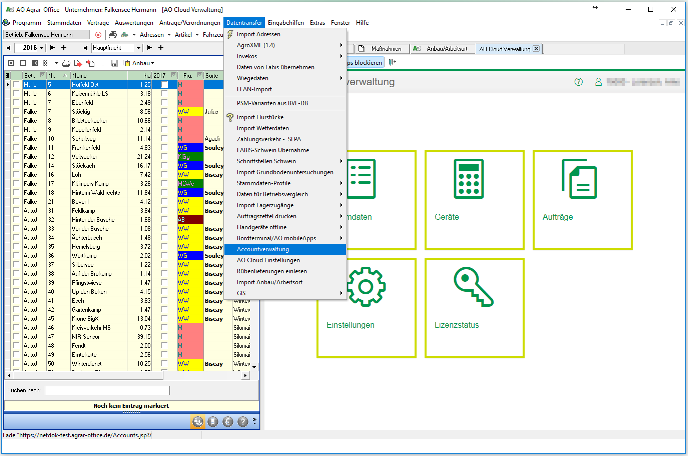Click the second round icon in the bottom bar
Viewport: 688px width, 456px height.
[213, 421]
